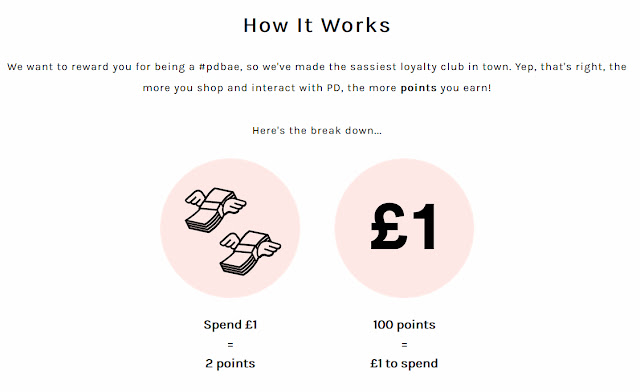This screenshot has width=640, height=392.
Task: Click Here's the break down text
Action: [317, 131]
